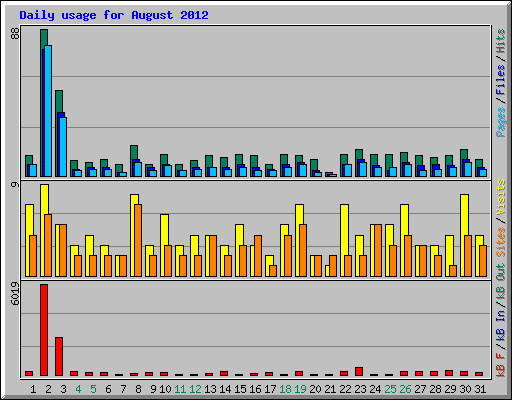This screenshot has height=400, width=512.
Task: Click the red kB bar for day 3
Action: pyautogui.click(x=59, y=356)
